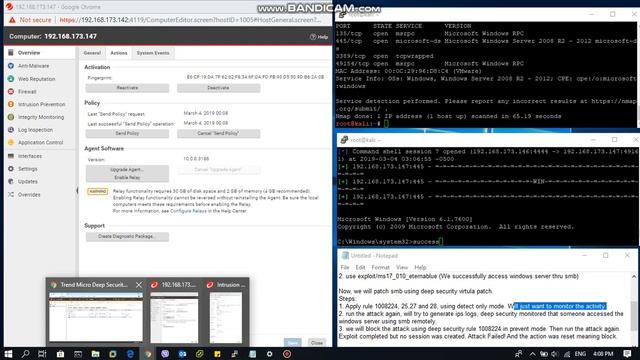Close the Trend Micro Deep Security preview
This screenshot has width=640, height=360.
click(139, 285)
